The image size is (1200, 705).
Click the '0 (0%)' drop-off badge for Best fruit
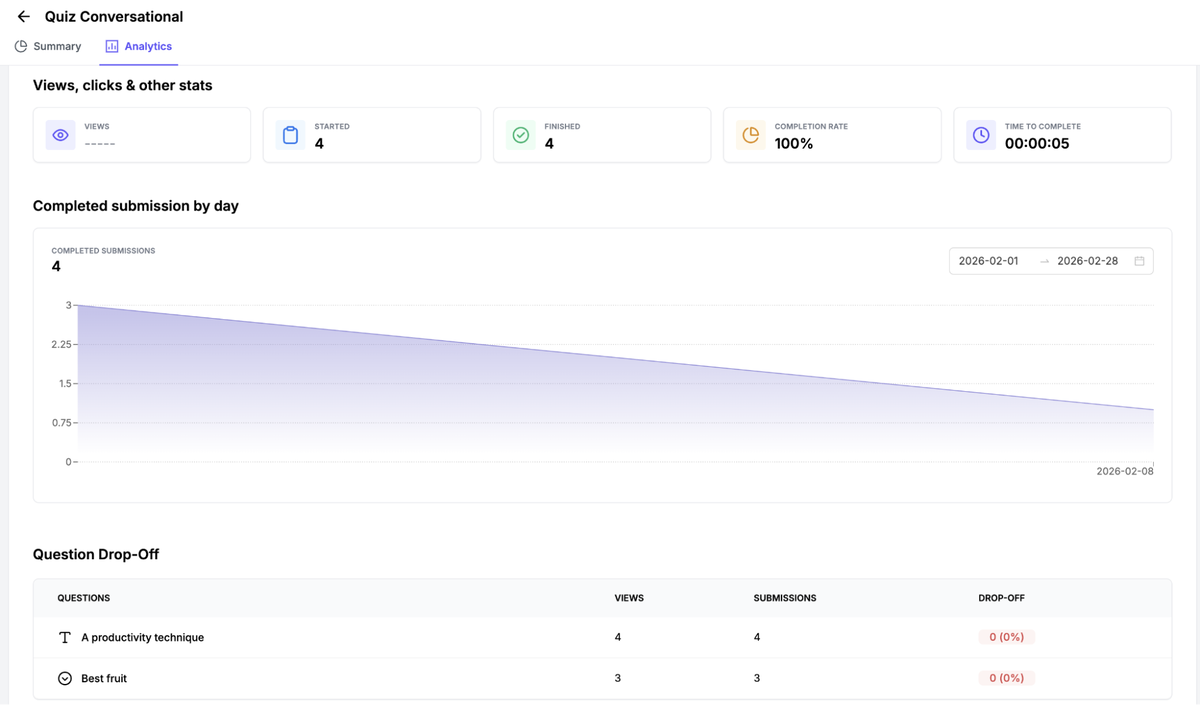[x=1006, y=677]
